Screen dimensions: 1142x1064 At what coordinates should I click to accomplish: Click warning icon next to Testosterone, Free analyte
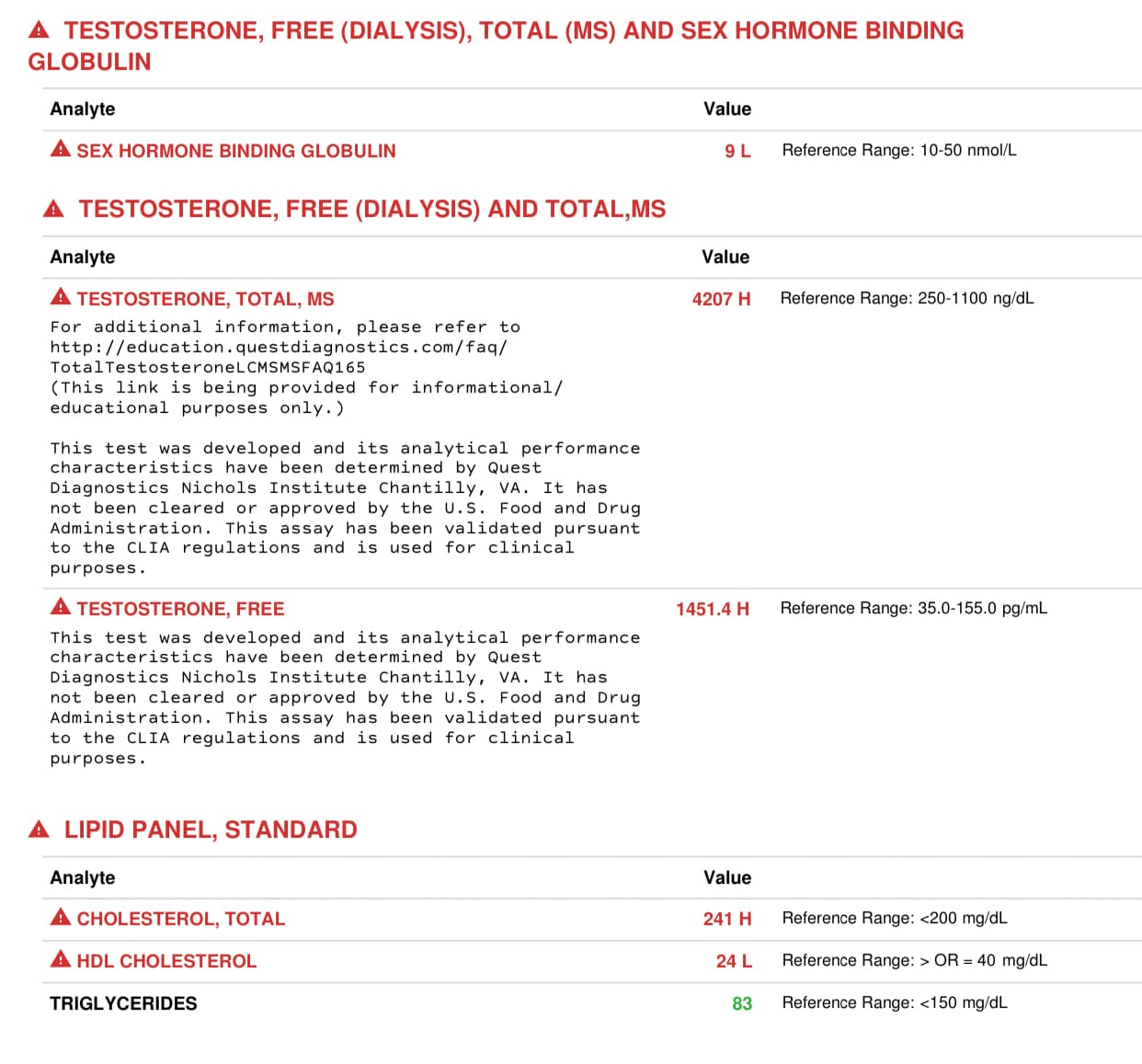61,607
